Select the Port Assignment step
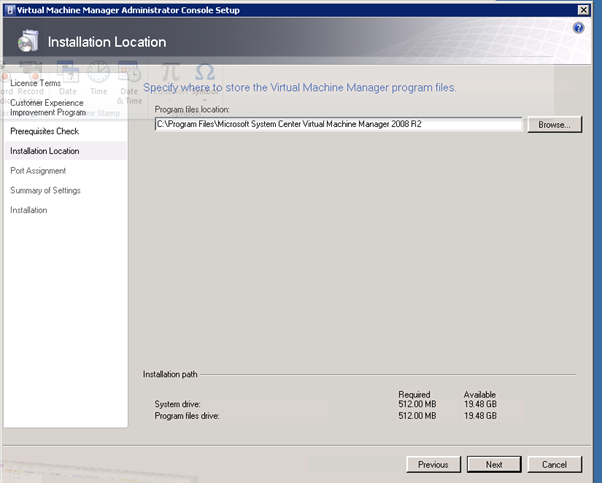This screenshot has height=483, width=602. pyautogui.click(x=38, y=170)
